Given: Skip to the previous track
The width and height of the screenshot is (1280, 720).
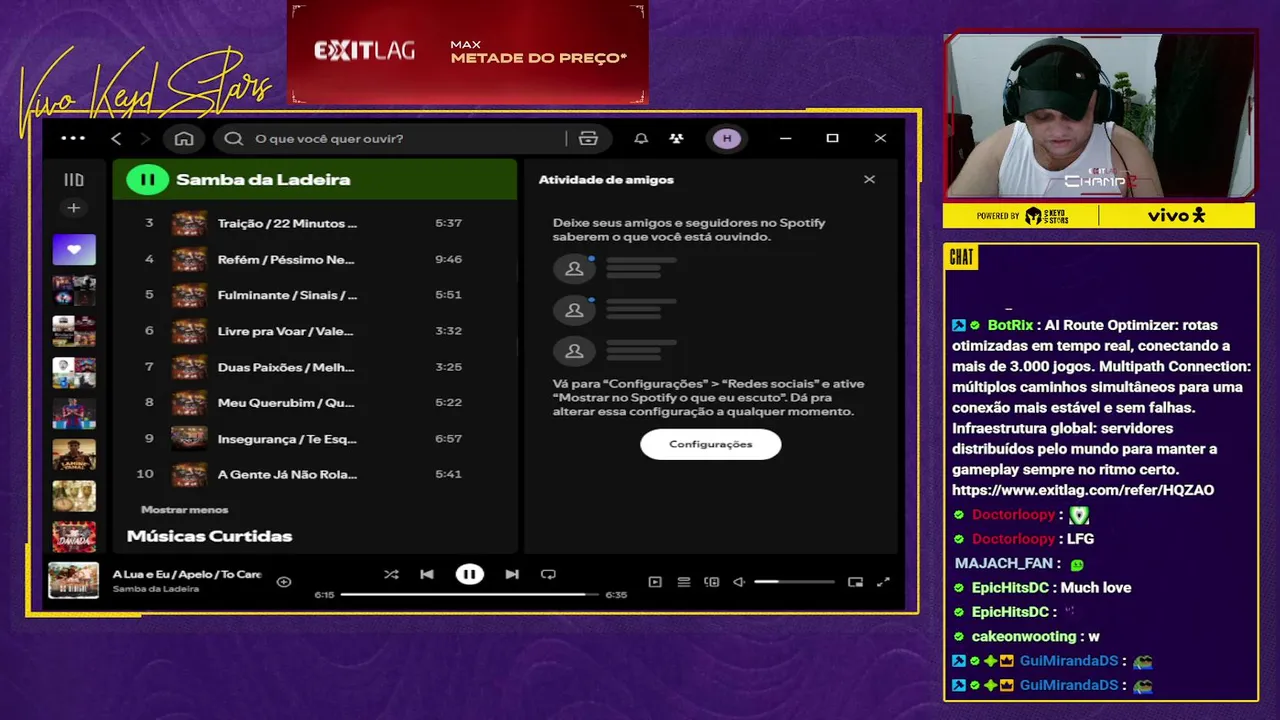Looking at the screenshot, I should pyautogui.click(x=427, y=575).
